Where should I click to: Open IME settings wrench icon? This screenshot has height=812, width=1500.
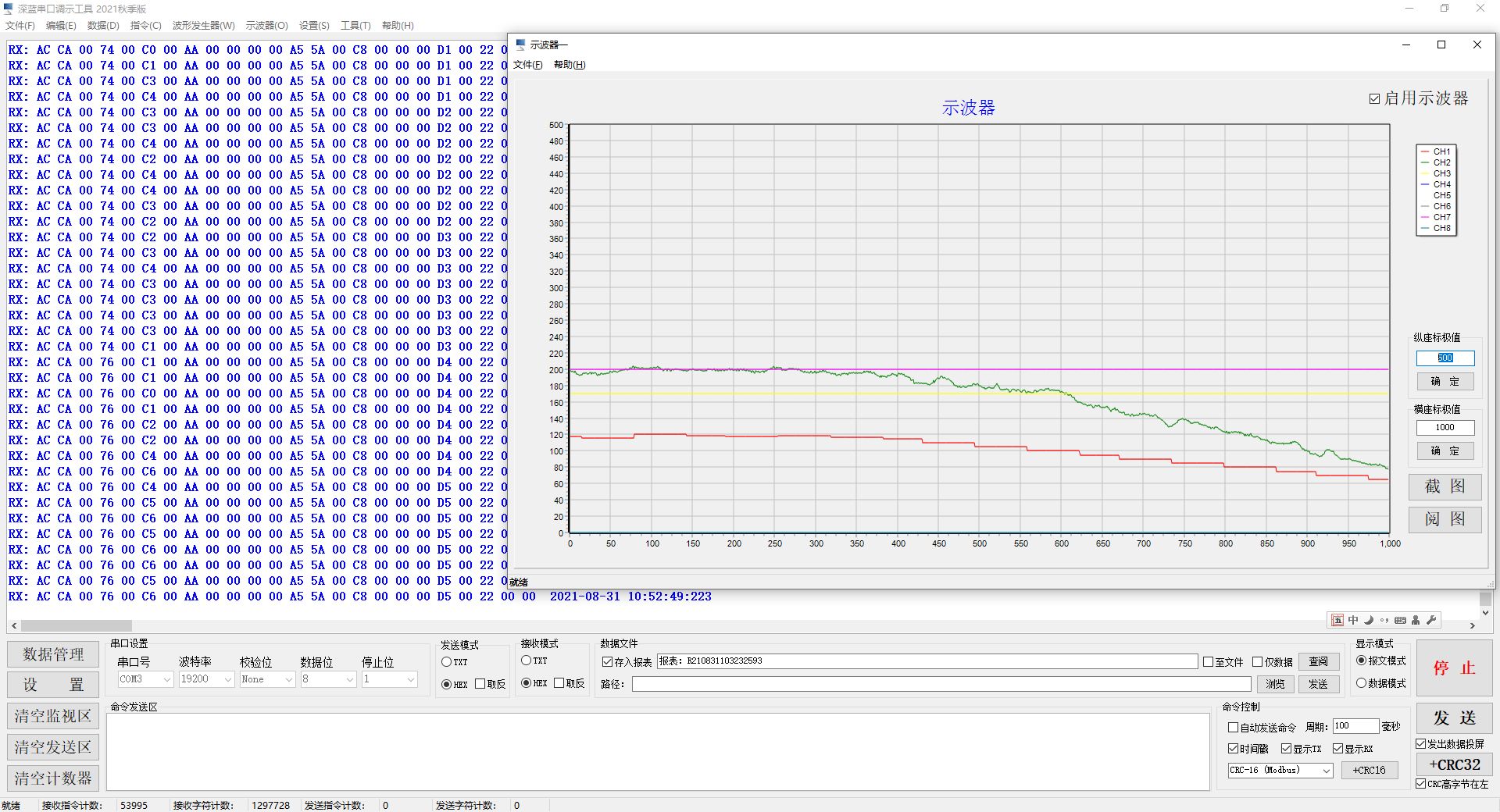(x=1431, y=620)
